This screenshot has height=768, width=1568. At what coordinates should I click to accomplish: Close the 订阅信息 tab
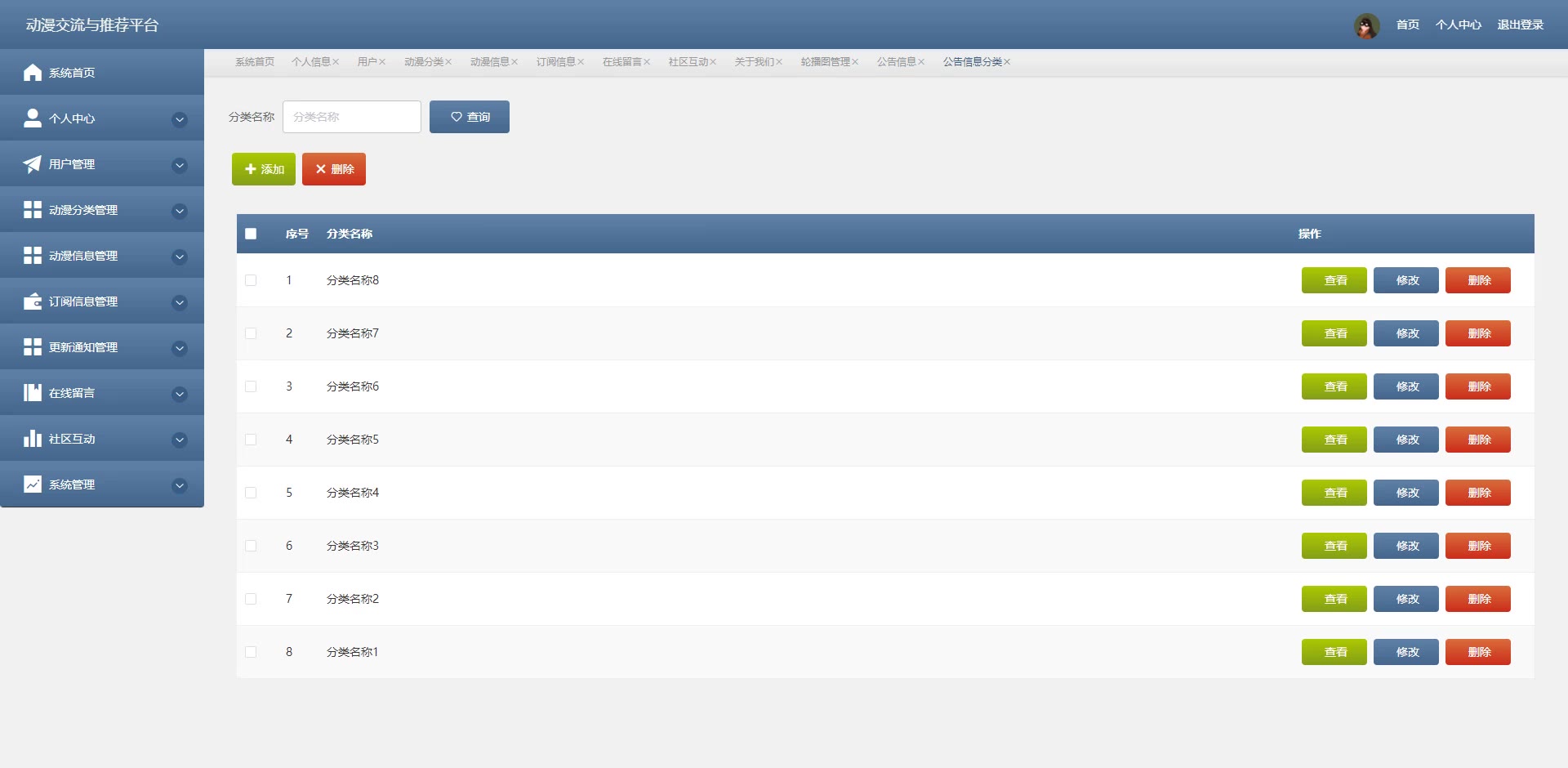(x=581, y=62)
